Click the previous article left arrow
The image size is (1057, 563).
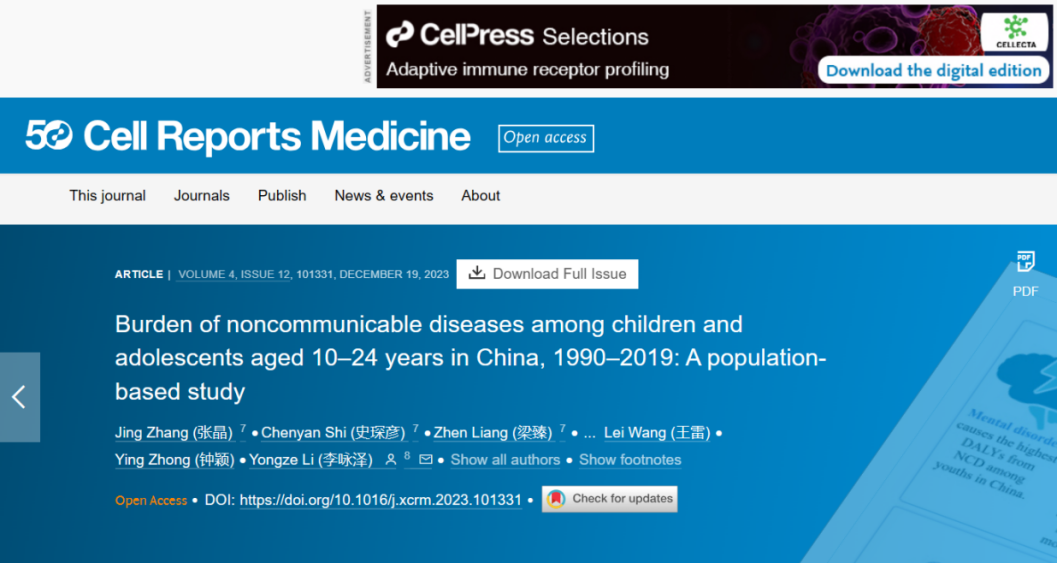[19, 397]
